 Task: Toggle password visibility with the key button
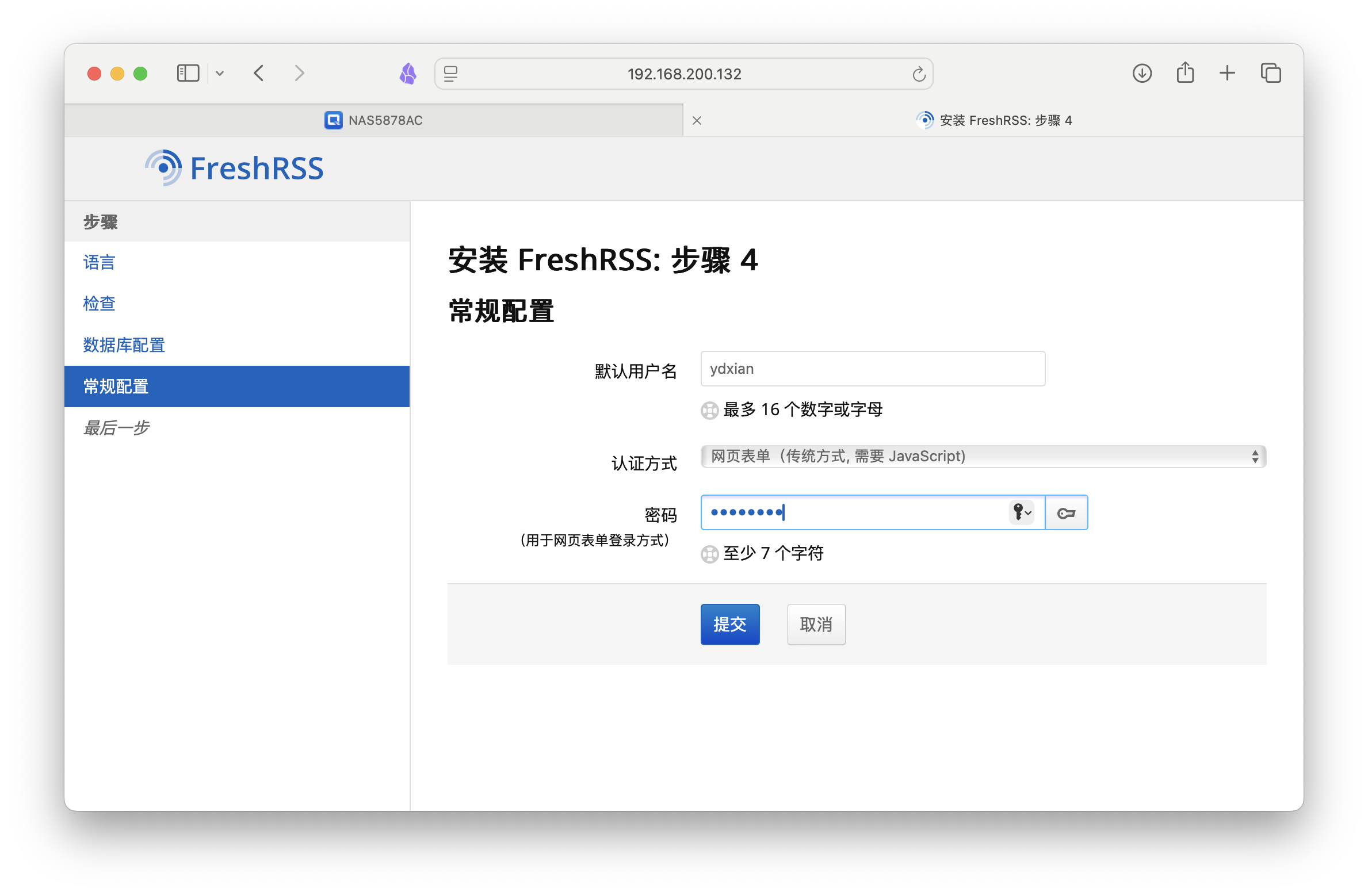1066,512
